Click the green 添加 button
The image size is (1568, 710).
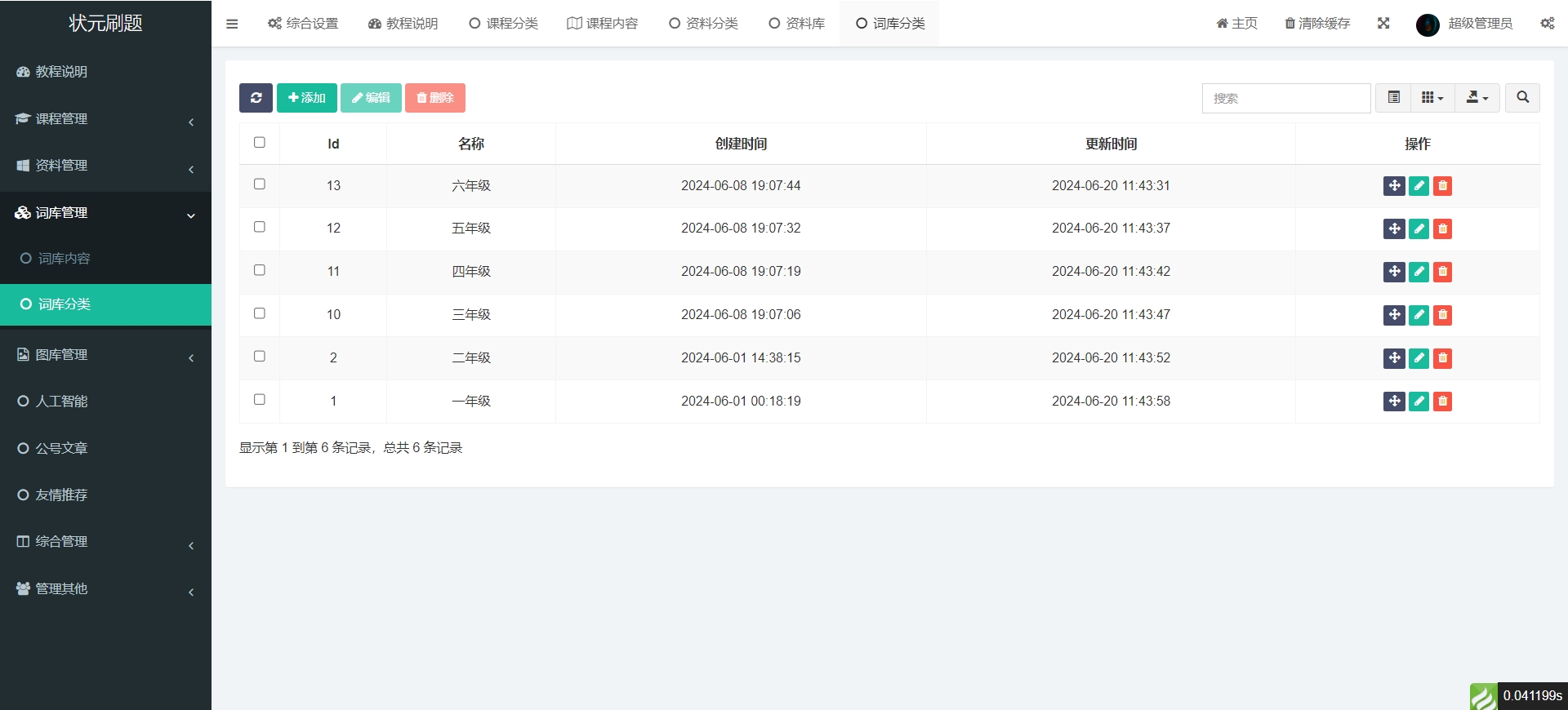tap(307, 98)
